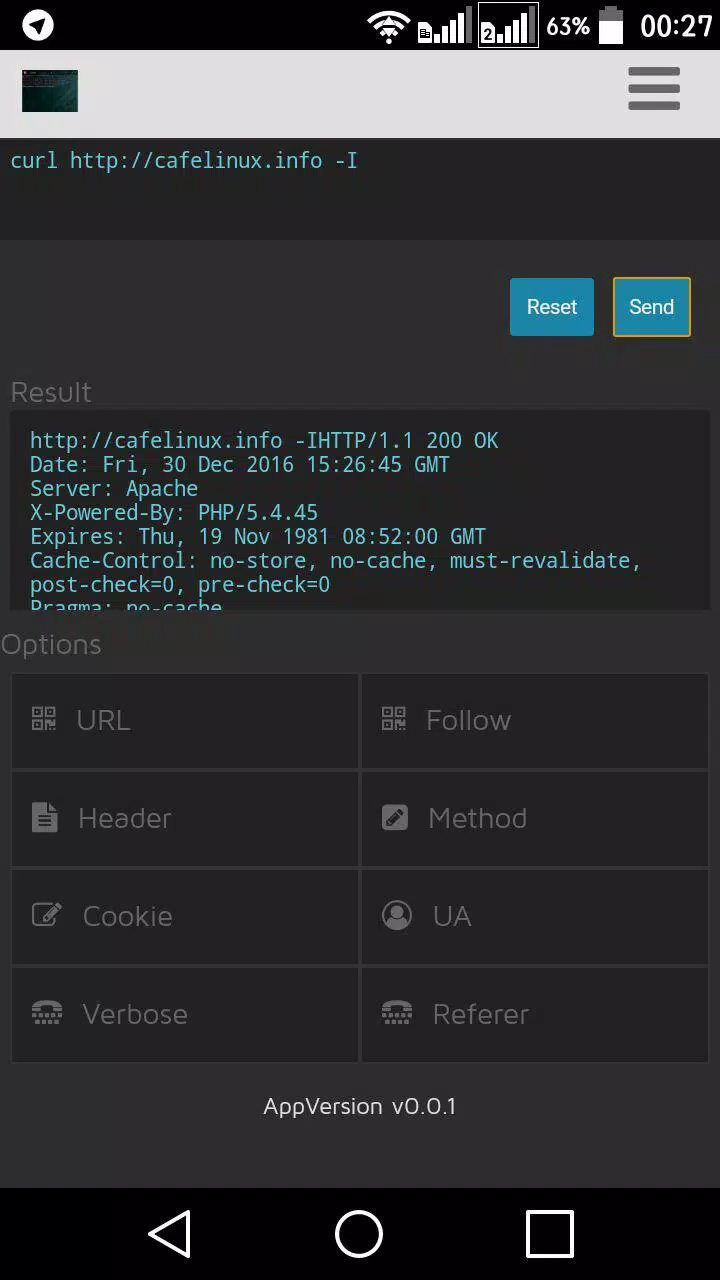The image size is (720, 1280).
Task: Open the hamburger menu icon
Action: 654,89
